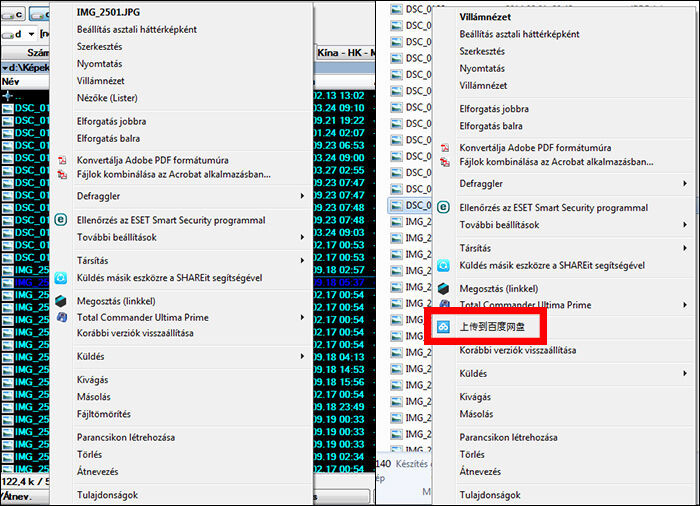This screenshot has height=506, width=700.
Task: Select Nézőke (Lister) menu item
Action: click(x=107, y=98)
